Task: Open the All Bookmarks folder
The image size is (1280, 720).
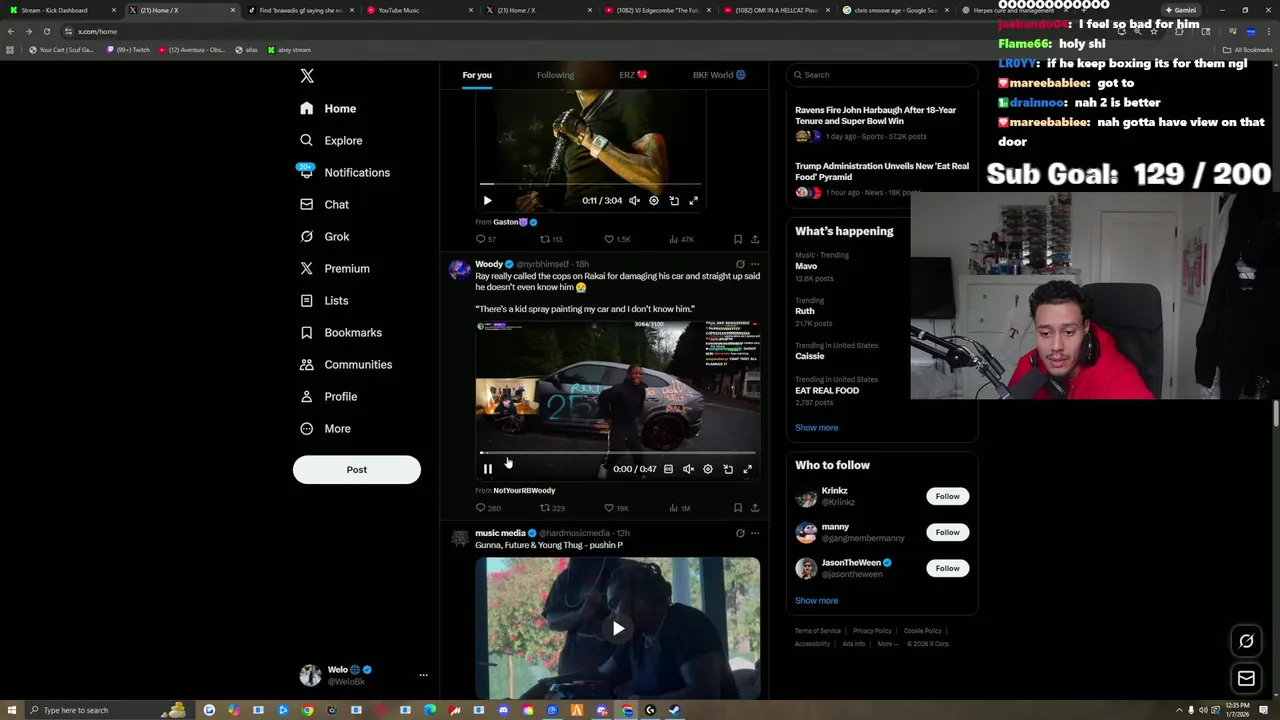Action: (x=1248, y=50)
